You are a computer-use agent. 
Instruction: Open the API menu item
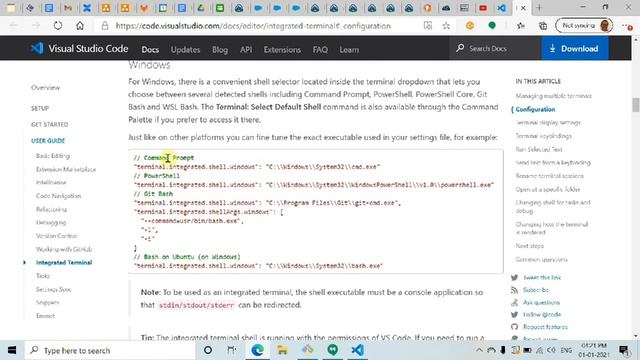coord(246,49)
